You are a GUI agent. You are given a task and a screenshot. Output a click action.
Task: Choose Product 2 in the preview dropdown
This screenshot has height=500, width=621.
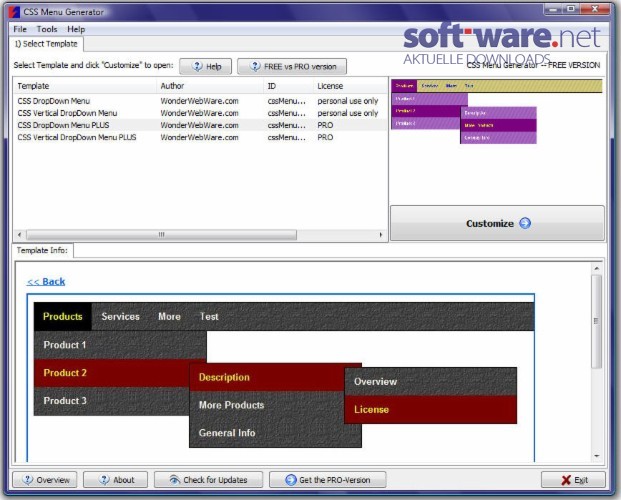112,373
